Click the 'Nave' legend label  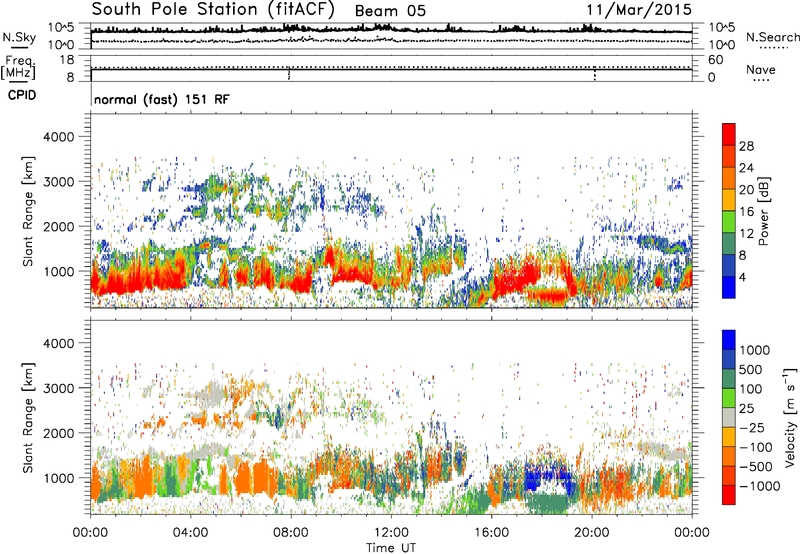pos(761,69)
